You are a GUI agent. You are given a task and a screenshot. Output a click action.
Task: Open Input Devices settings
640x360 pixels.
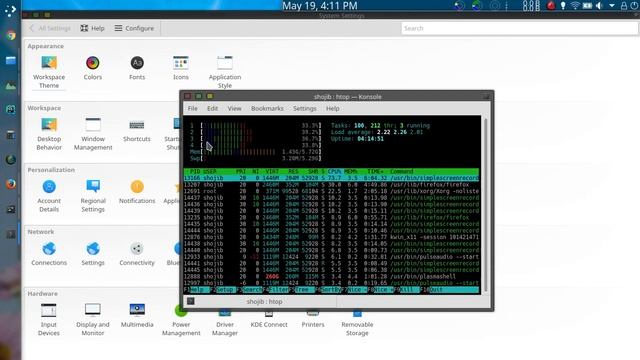pyautogui.click(x=49, y=320)
